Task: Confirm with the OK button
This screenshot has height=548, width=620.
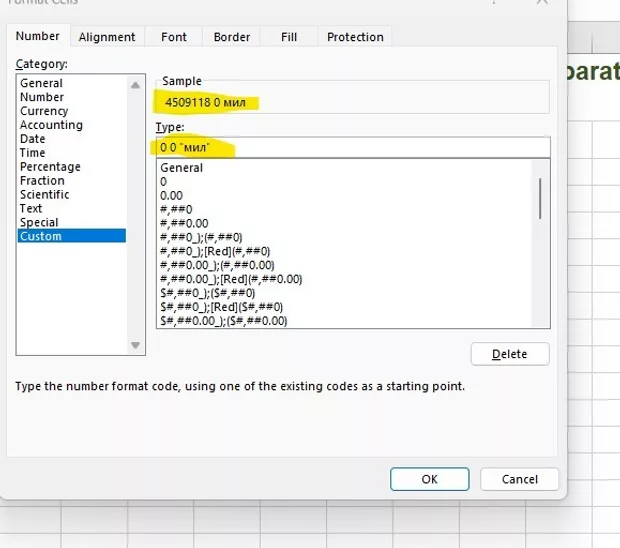Action: point(429,479)
